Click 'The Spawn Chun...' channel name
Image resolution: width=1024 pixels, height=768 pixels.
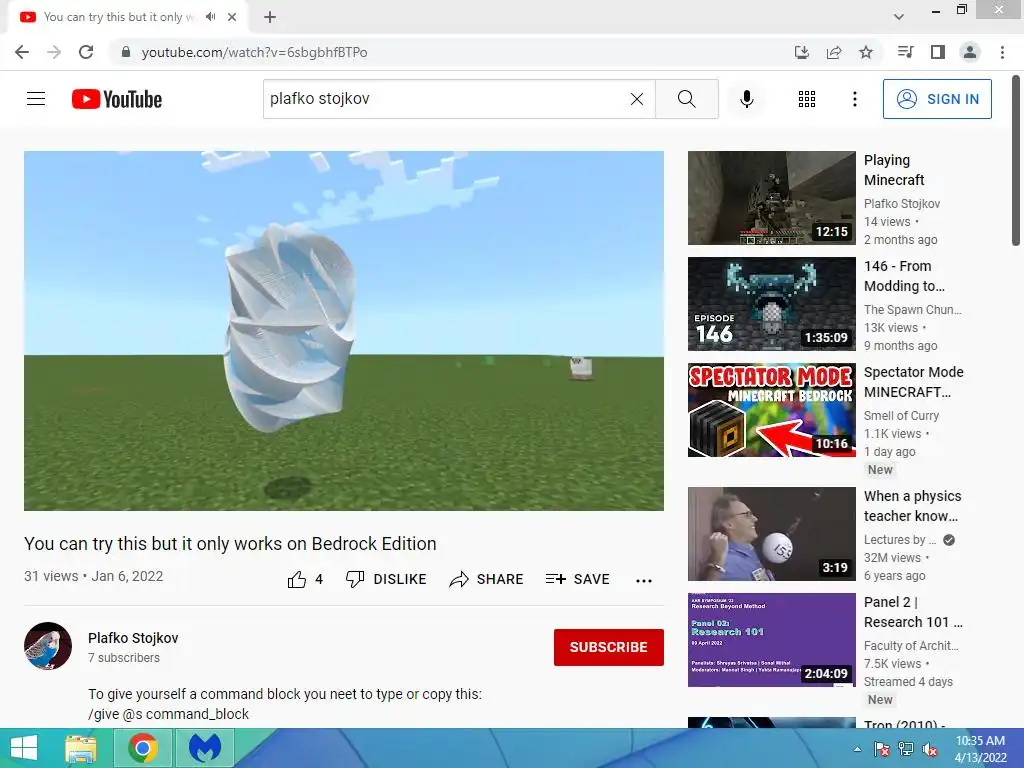click(x=912, y=310)
